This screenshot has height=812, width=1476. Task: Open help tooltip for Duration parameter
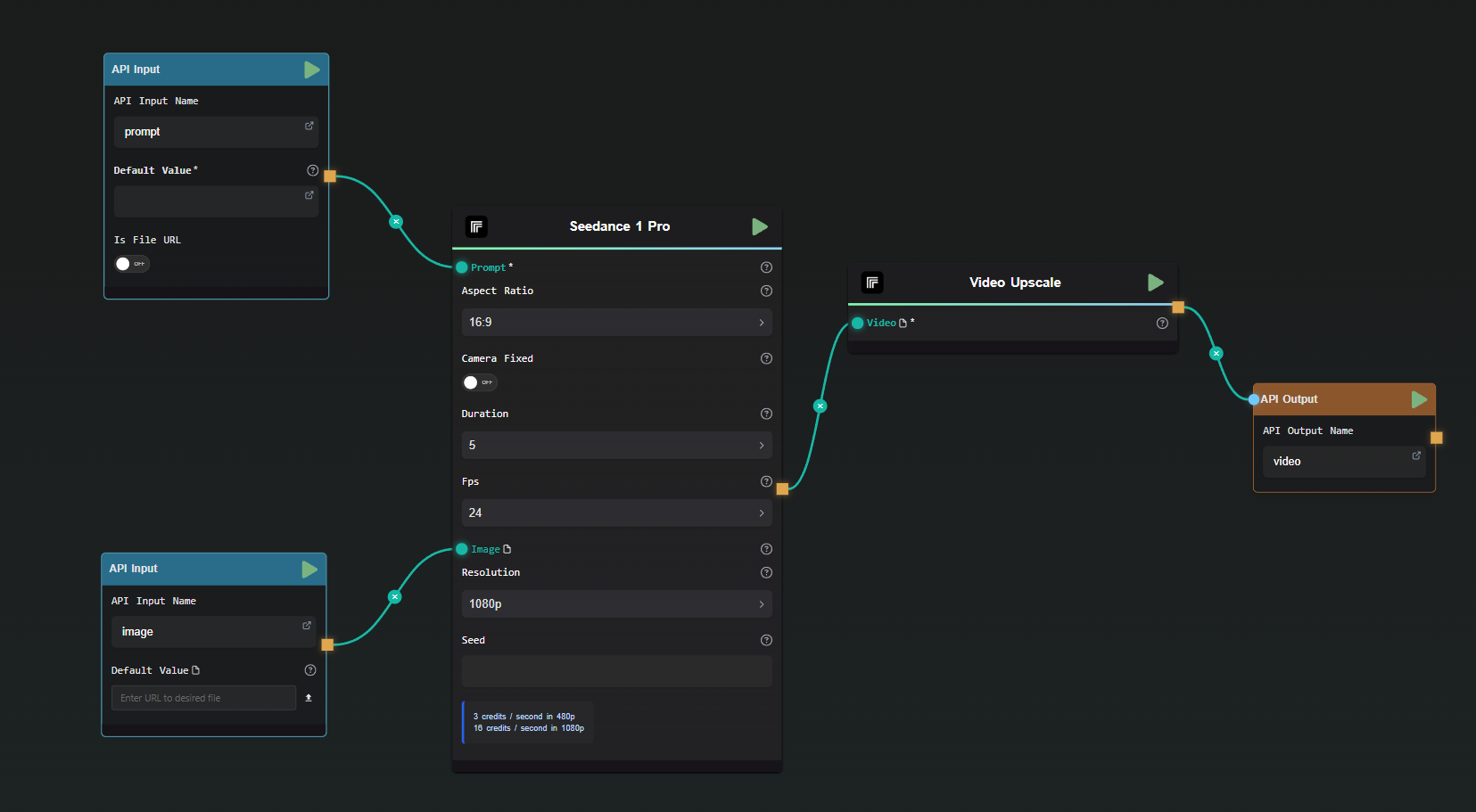766,414
